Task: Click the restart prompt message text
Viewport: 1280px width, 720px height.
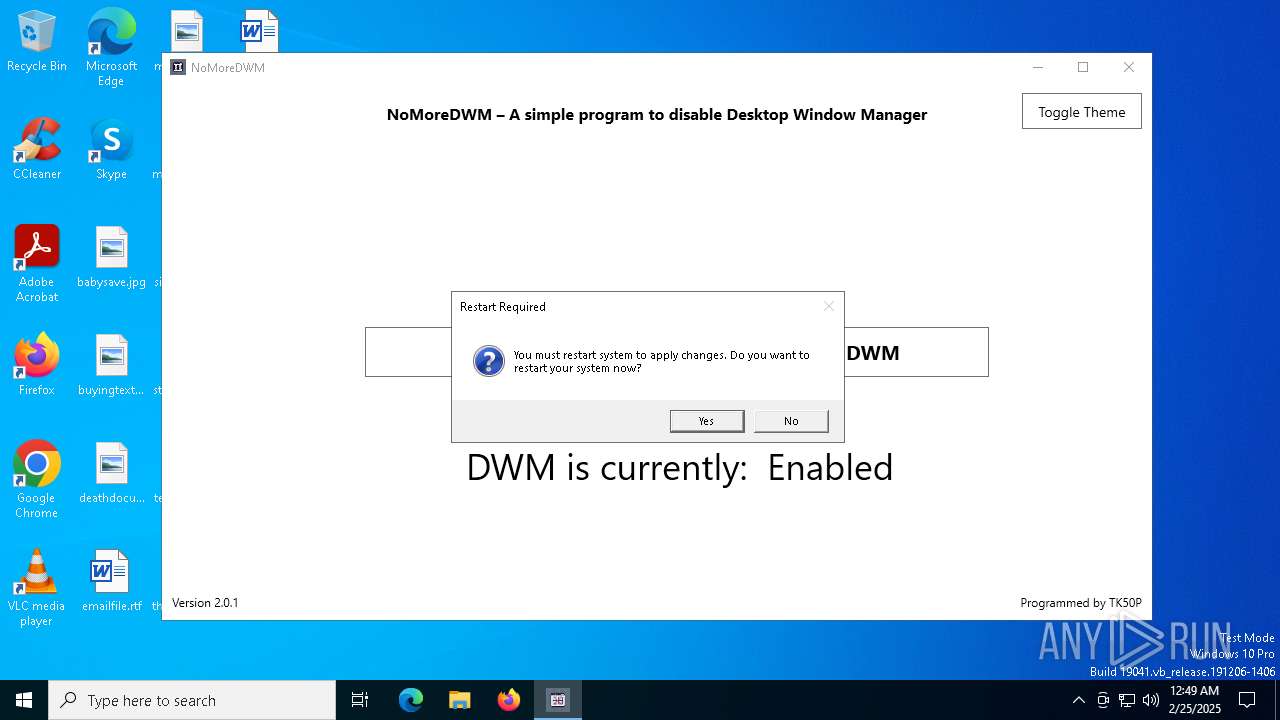Action: click(x=661, y=361)
